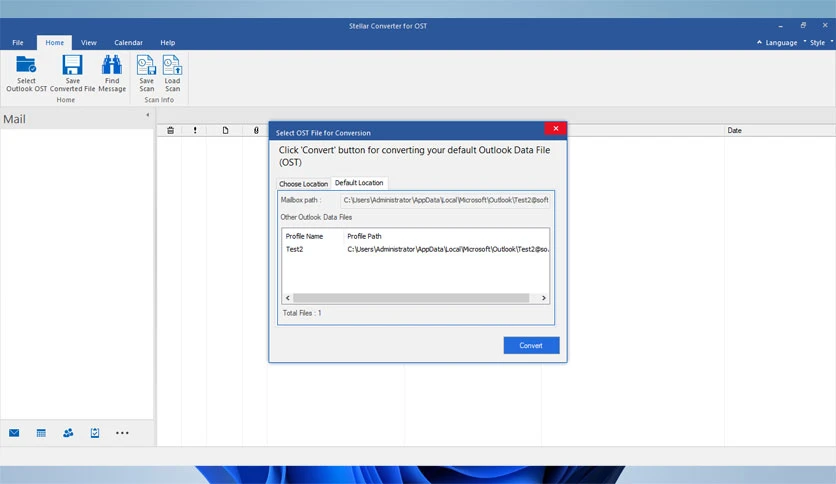Select the Default Location tab

coord(359,183)
